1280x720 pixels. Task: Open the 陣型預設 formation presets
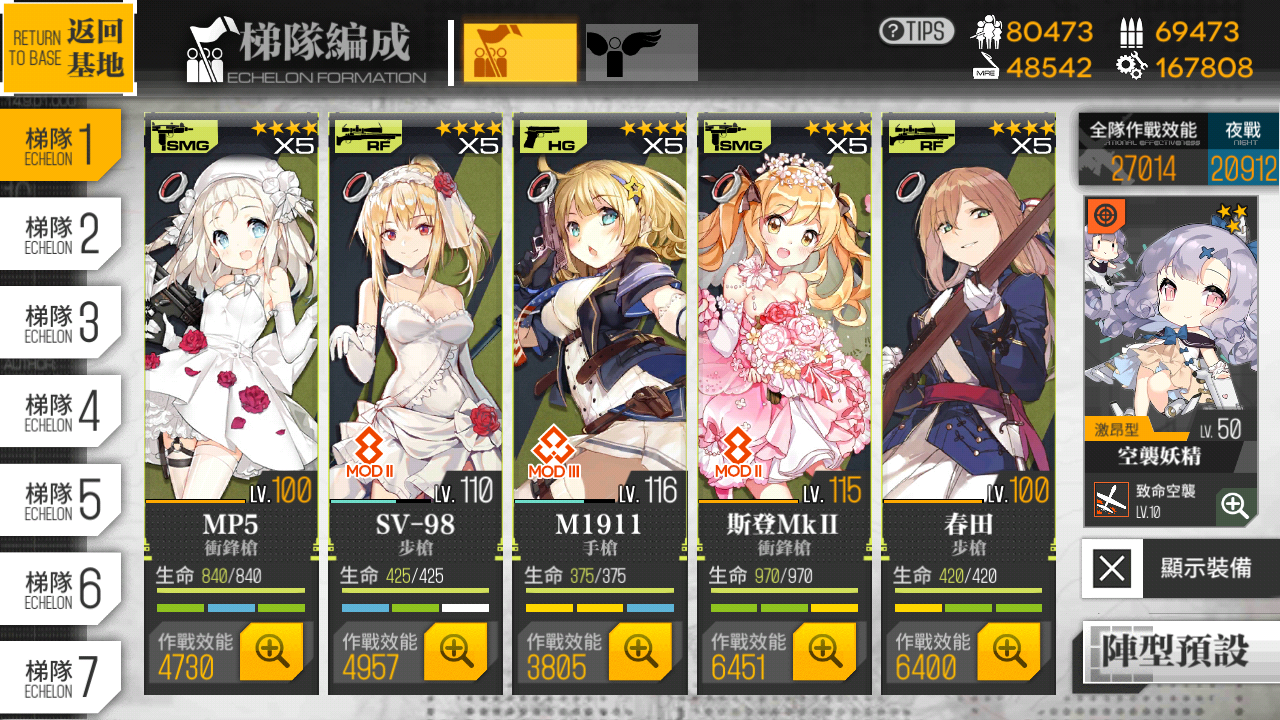1182,651
